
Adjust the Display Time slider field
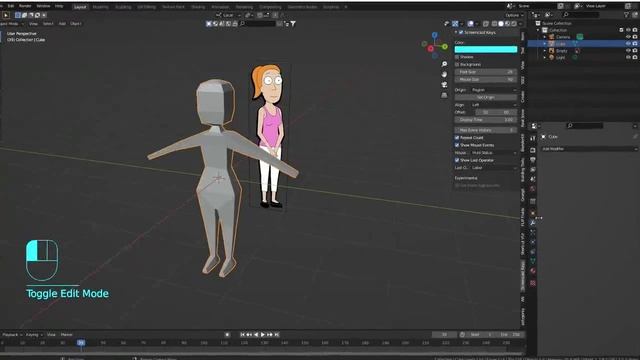point(486,120)
